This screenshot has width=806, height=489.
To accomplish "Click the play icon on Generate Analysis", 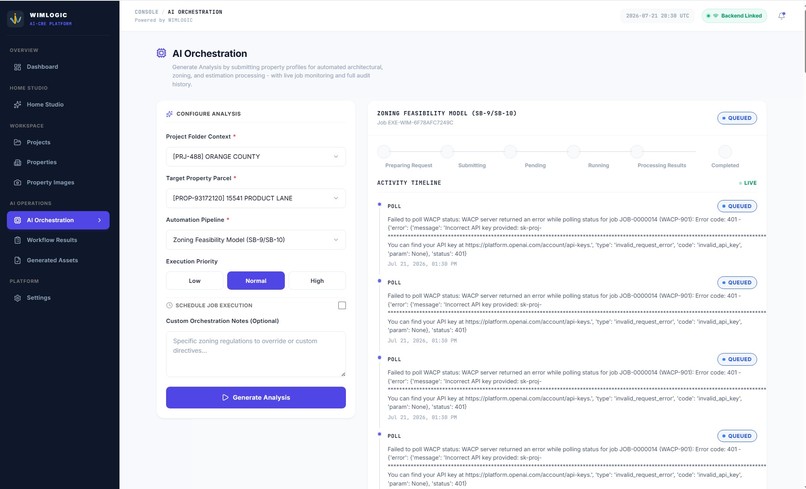I will point(225,397).
